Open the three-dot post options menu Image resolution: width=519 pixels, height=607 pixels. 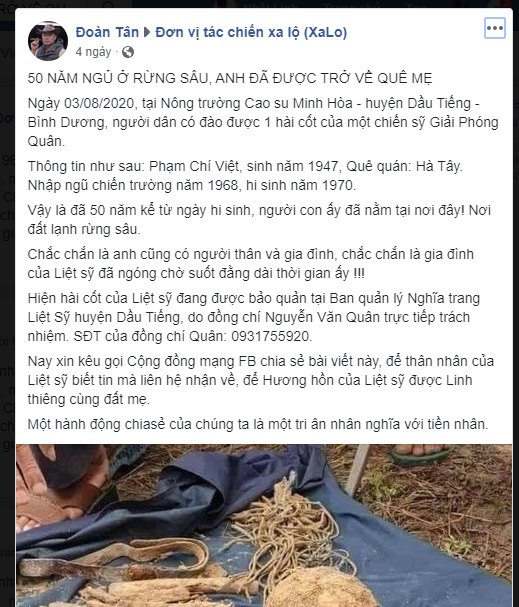(x=495, y=28)
